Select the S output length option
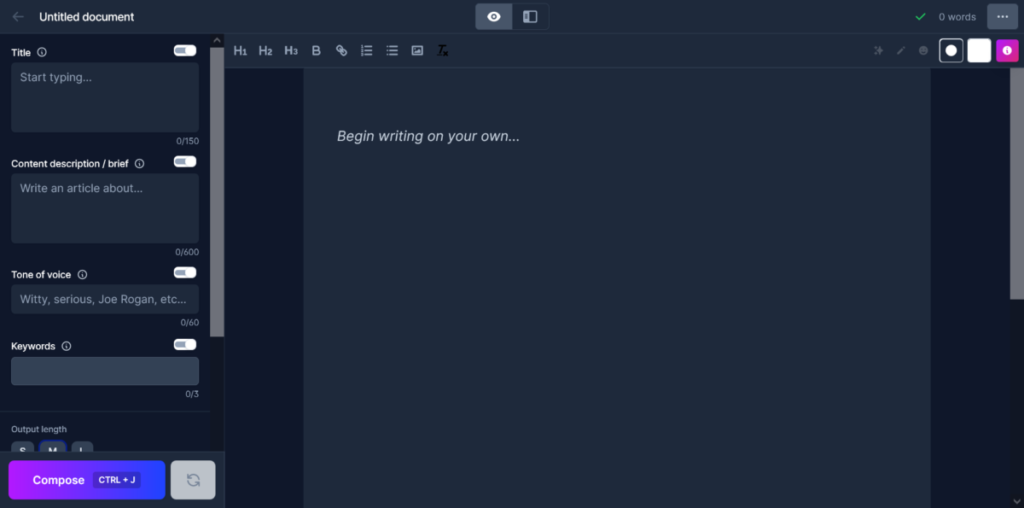The width and height of the screenshot is (1024, 508). 22,448
